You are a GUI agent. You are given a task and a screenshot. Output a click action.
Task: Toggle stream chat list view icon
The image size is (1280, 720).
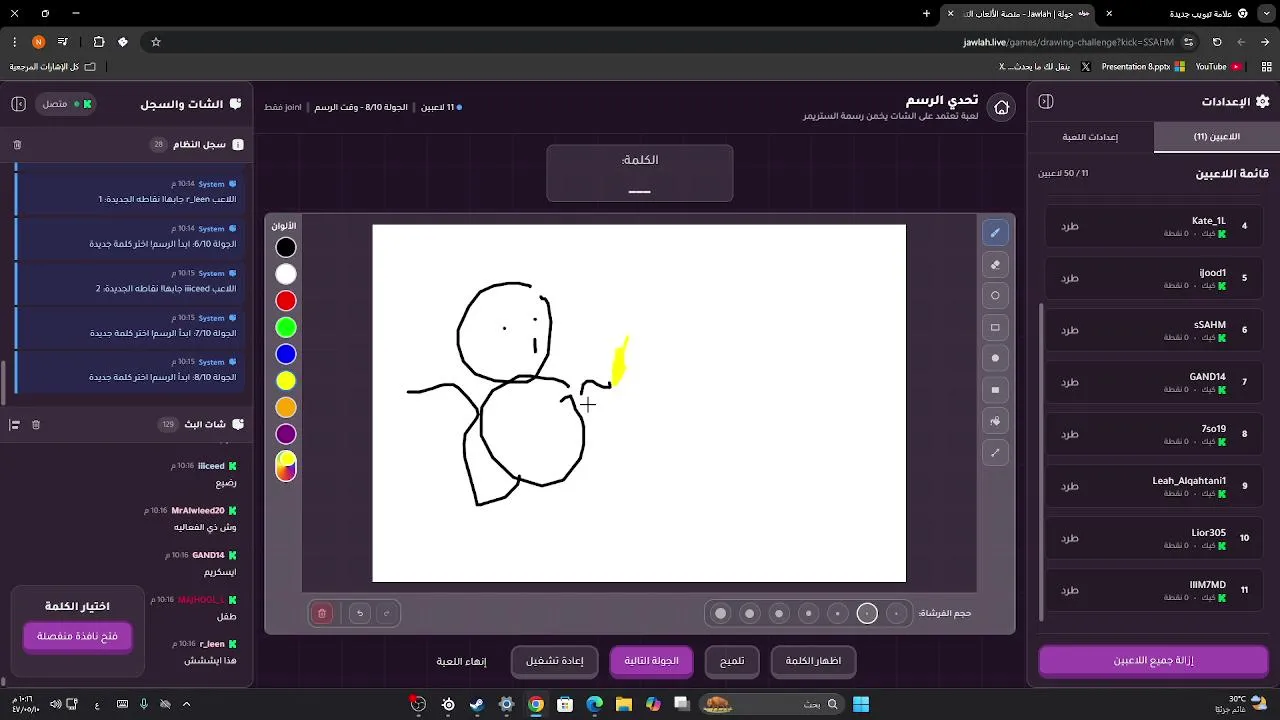click(x=14, y=425)
